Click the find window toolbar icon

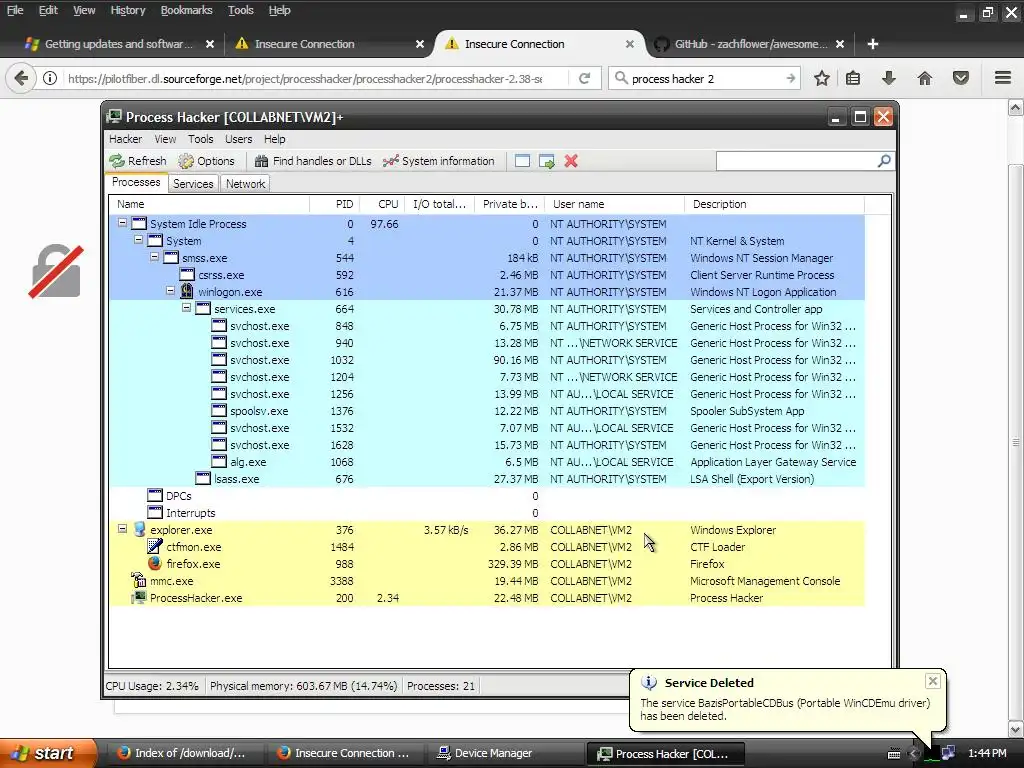(x=522, y=161)
